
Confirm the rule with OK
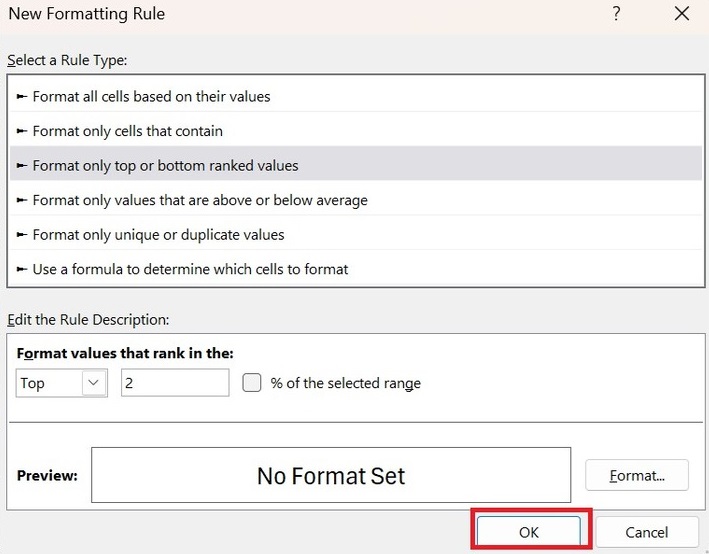[x=529, y=532]
